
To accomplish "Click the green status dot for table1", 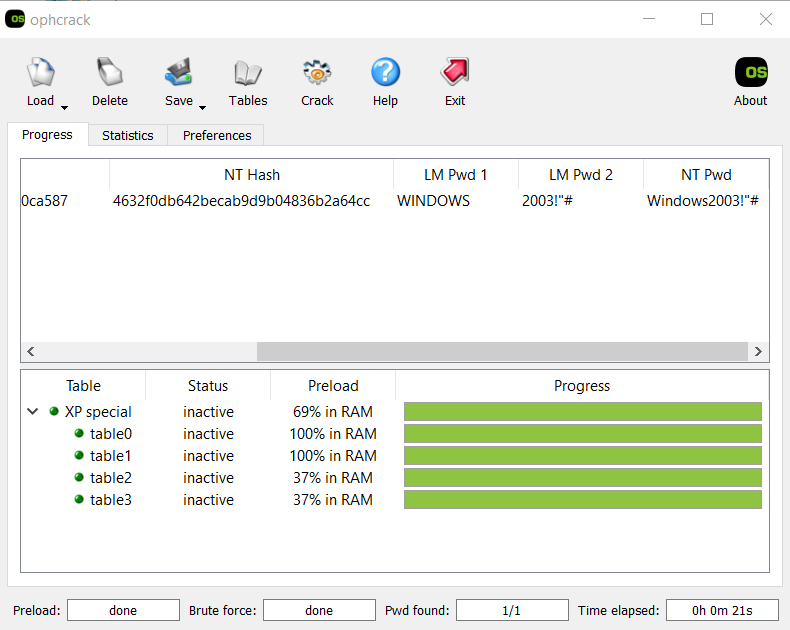I will click(79, 455).
